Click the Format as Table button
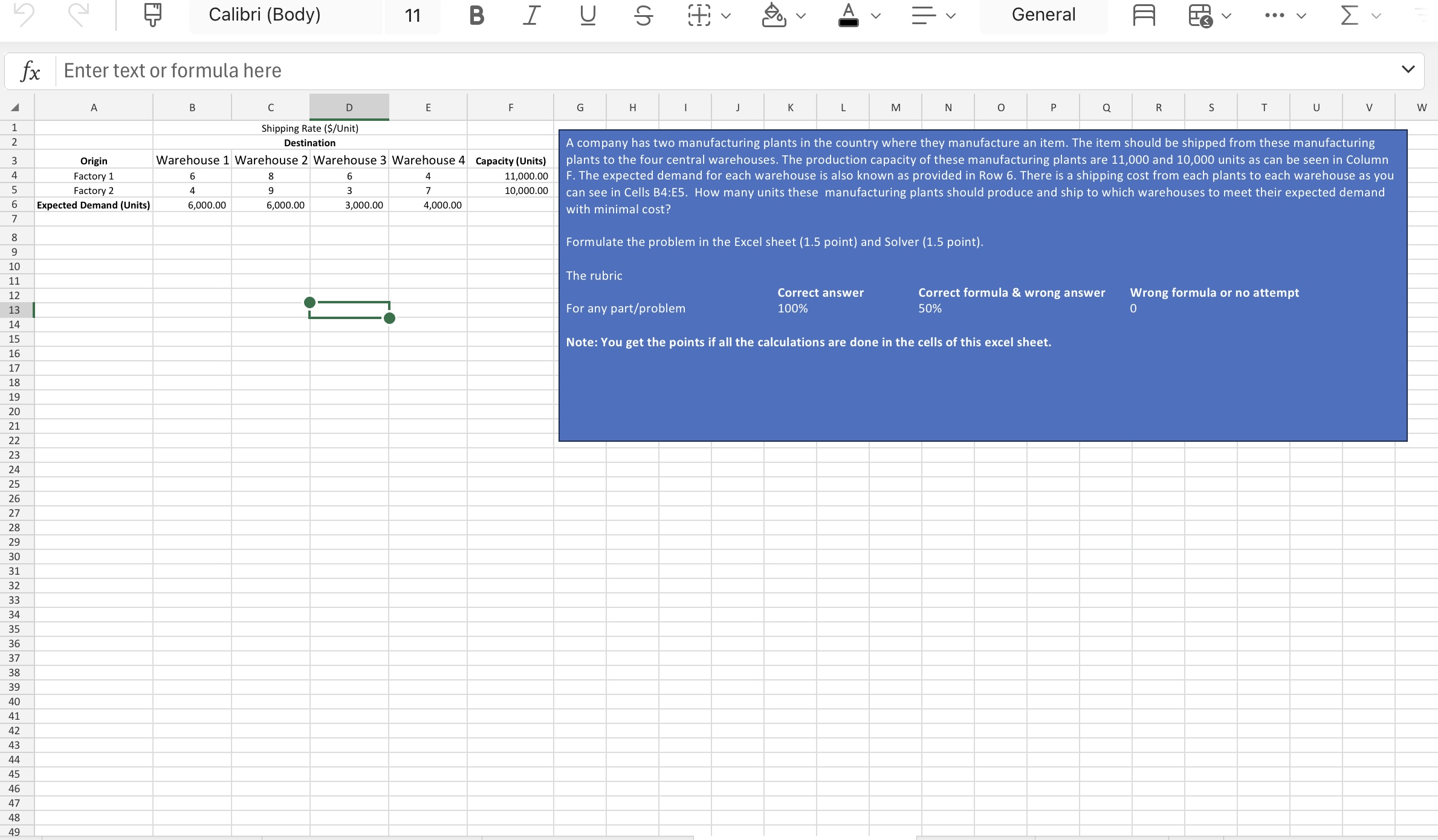Viewport: 1438px width, 840px height. pos(1200,15)
